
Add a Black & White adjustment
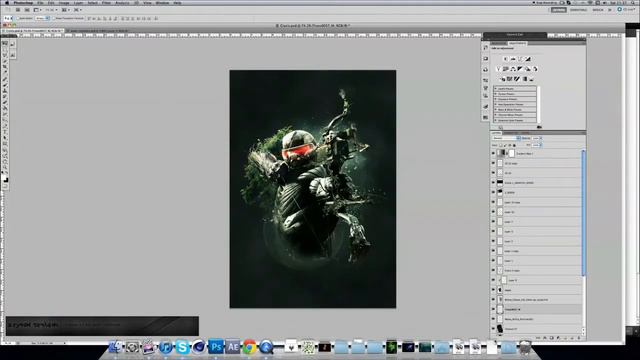coord(520,69)
